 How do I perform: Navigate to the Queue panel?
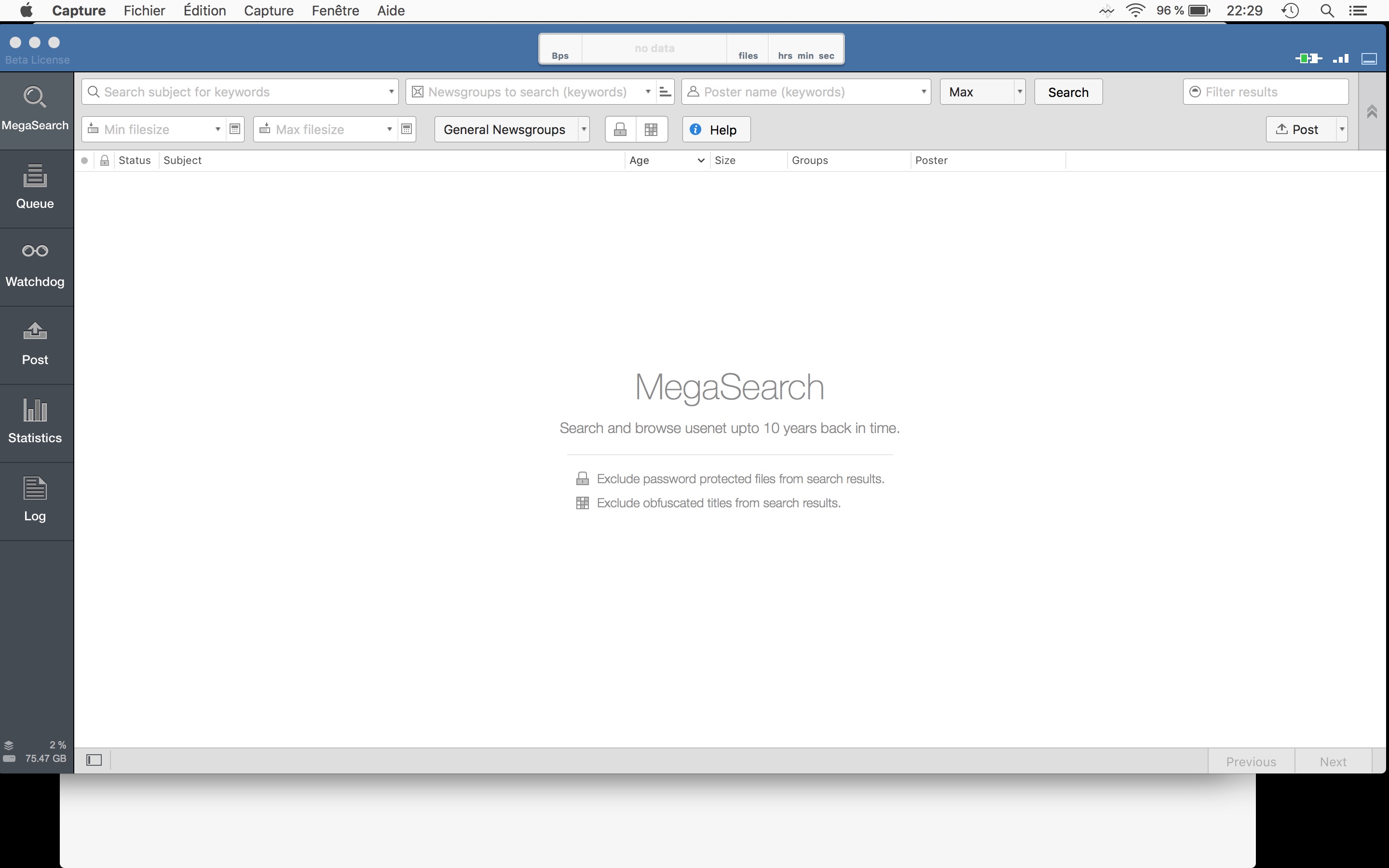(x=35, y=187)
